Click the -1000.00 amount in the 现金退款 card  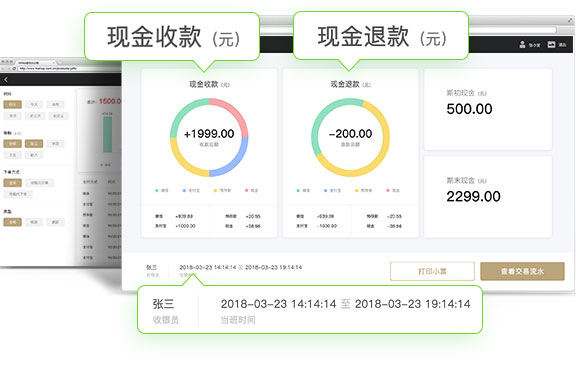click(x=327, y=226)
